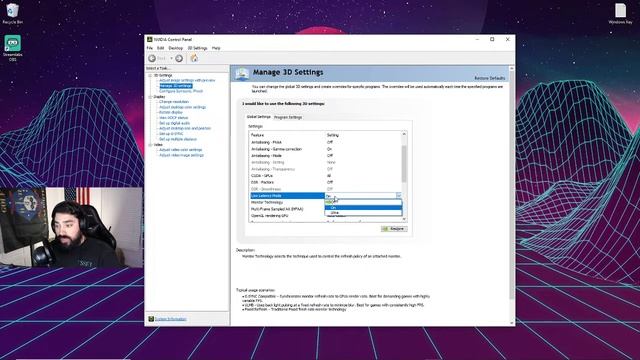Choose Ultra in the Low Latency list
This screenshot has width=640, height=360.
363,213
